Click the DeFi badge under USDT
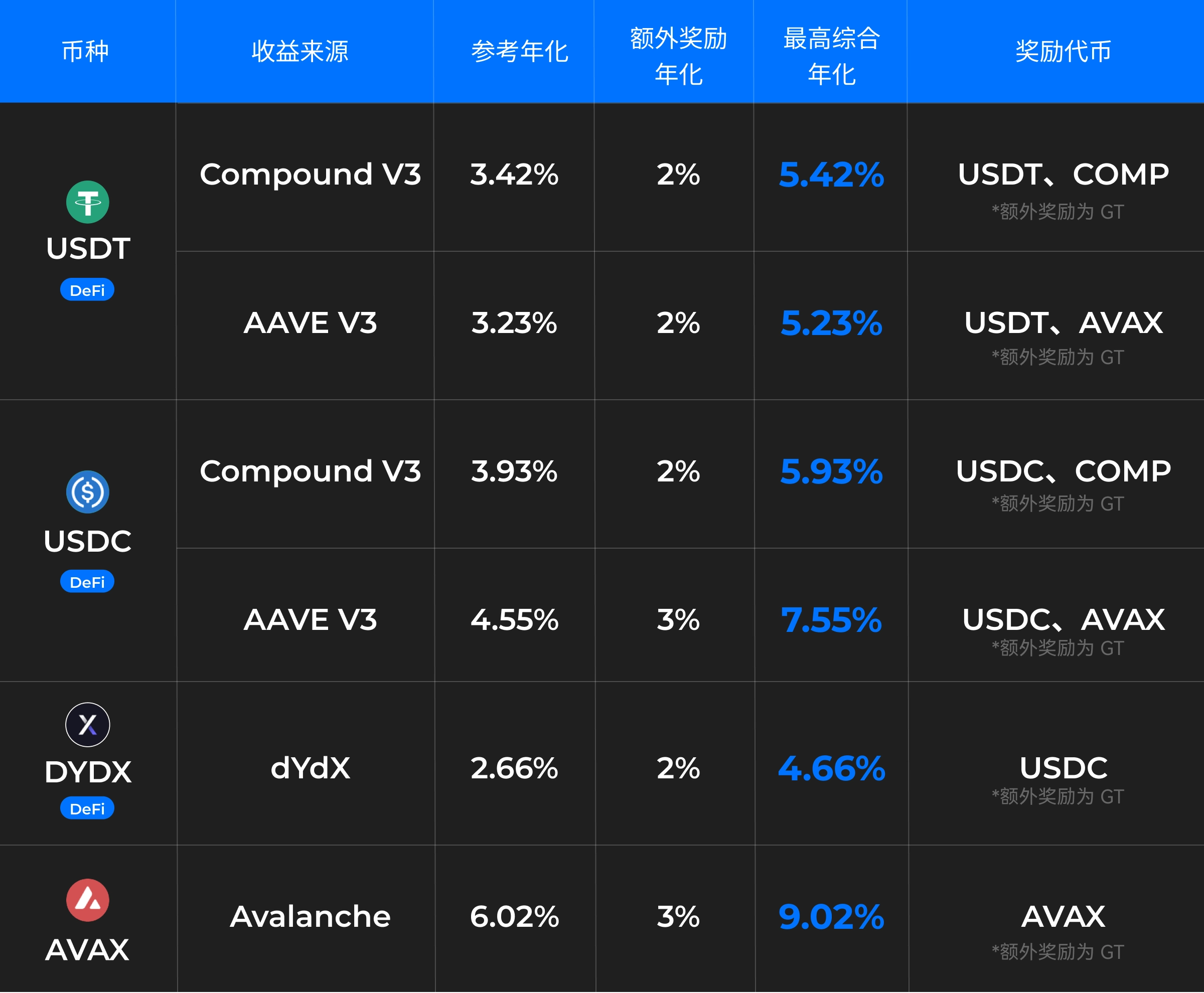This screenshot has height=993, width=1204. click(x=88, y=290)
